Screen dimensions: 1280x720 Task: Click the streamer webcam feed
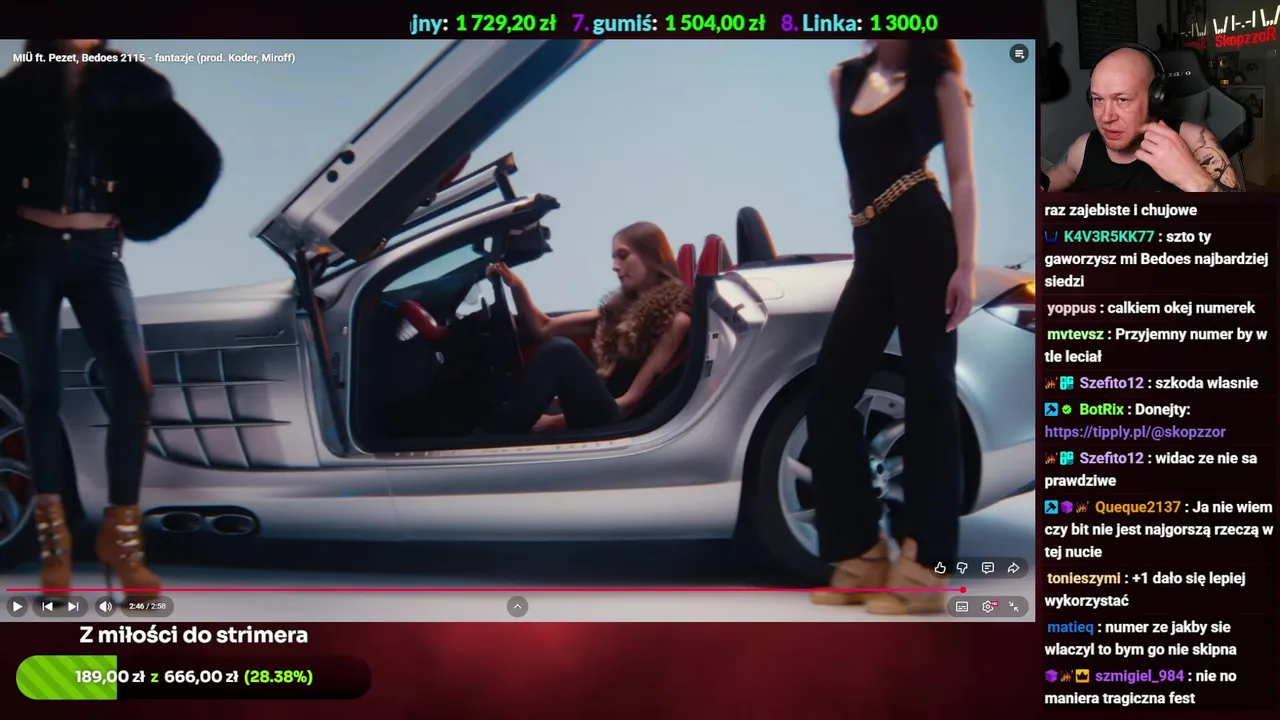pyautogui.click(x=1160, y=96)
